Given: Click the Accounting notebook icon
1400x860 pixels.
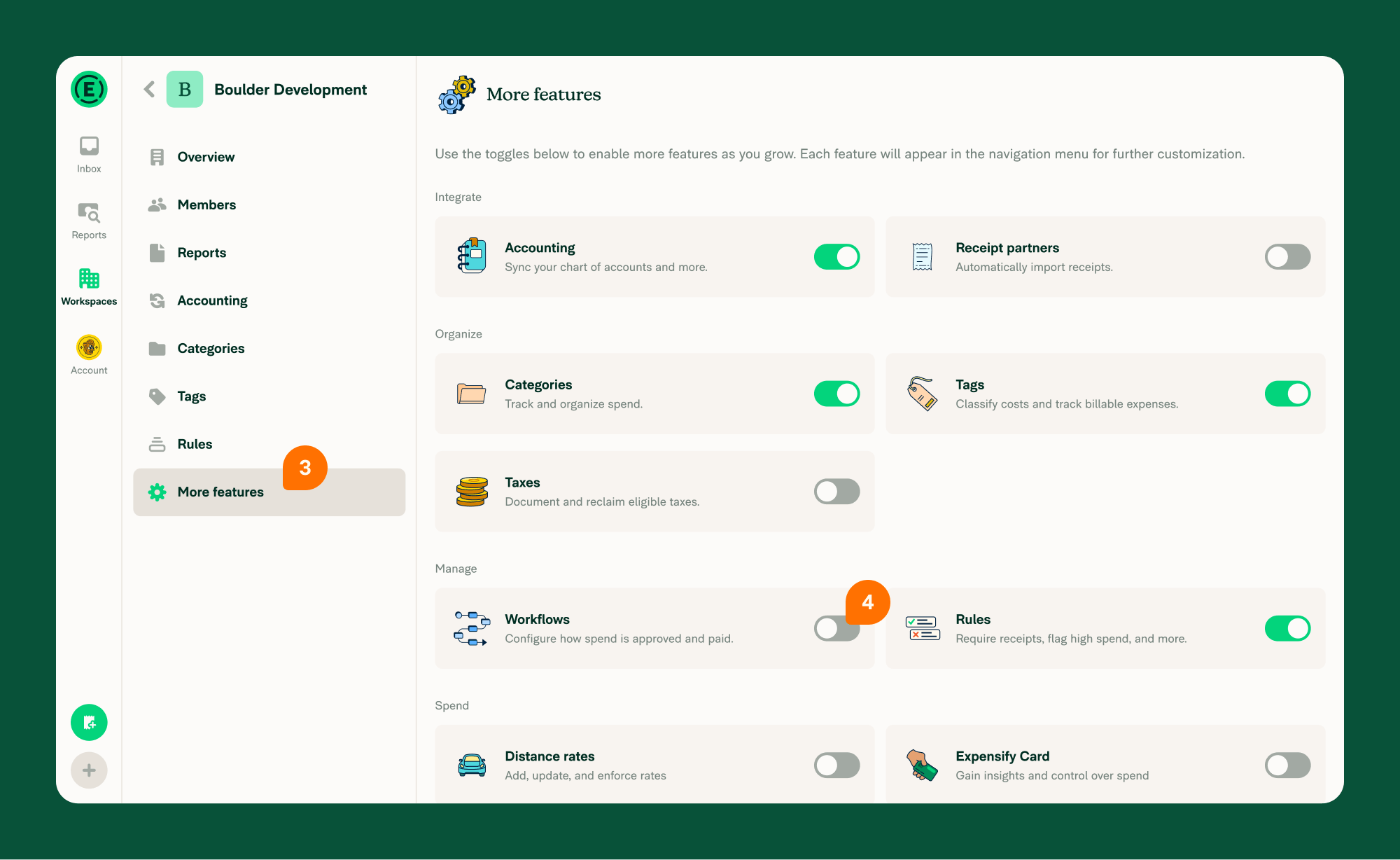Looking at the screenshot, I should click(472, 256).
